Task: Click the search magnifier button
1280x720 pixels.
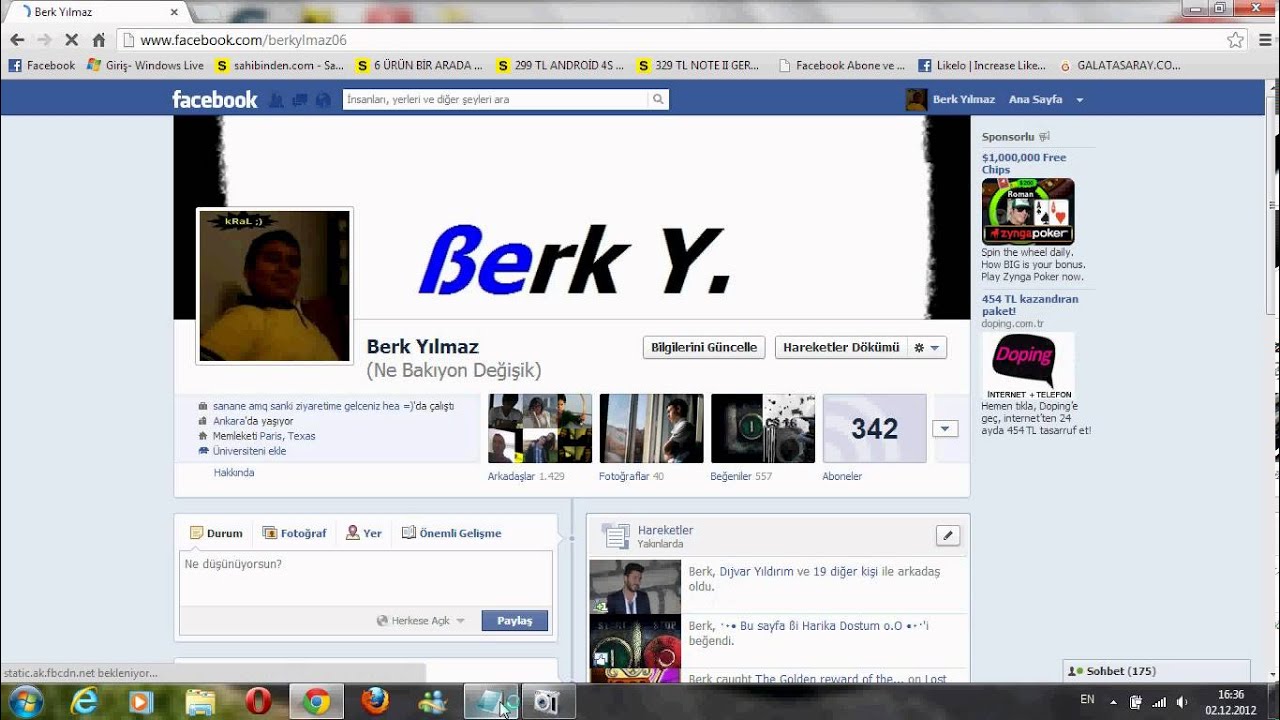Action: tap(658, 99)
